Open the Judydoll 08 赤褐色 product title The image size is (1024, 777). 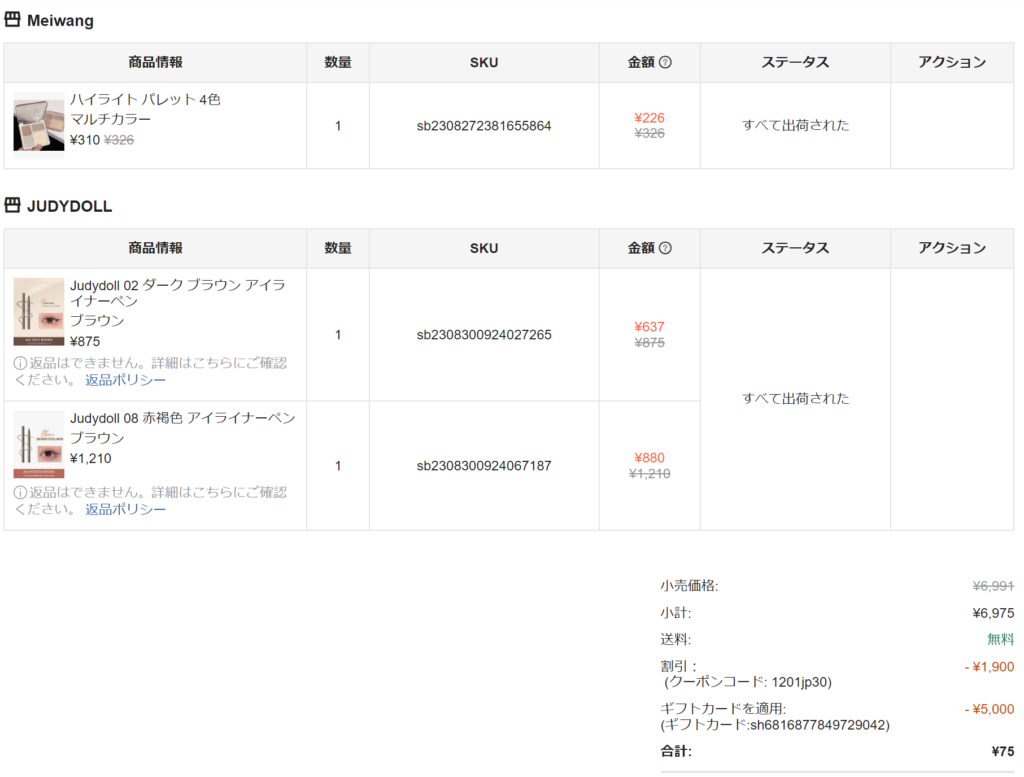183,418
